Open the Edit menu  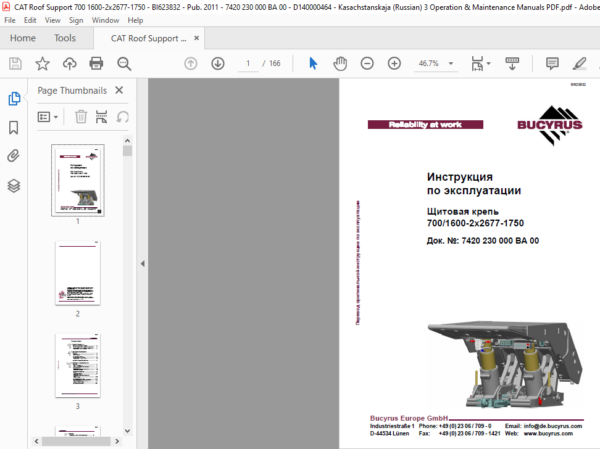pyautogui.click(x=30, y=20)
